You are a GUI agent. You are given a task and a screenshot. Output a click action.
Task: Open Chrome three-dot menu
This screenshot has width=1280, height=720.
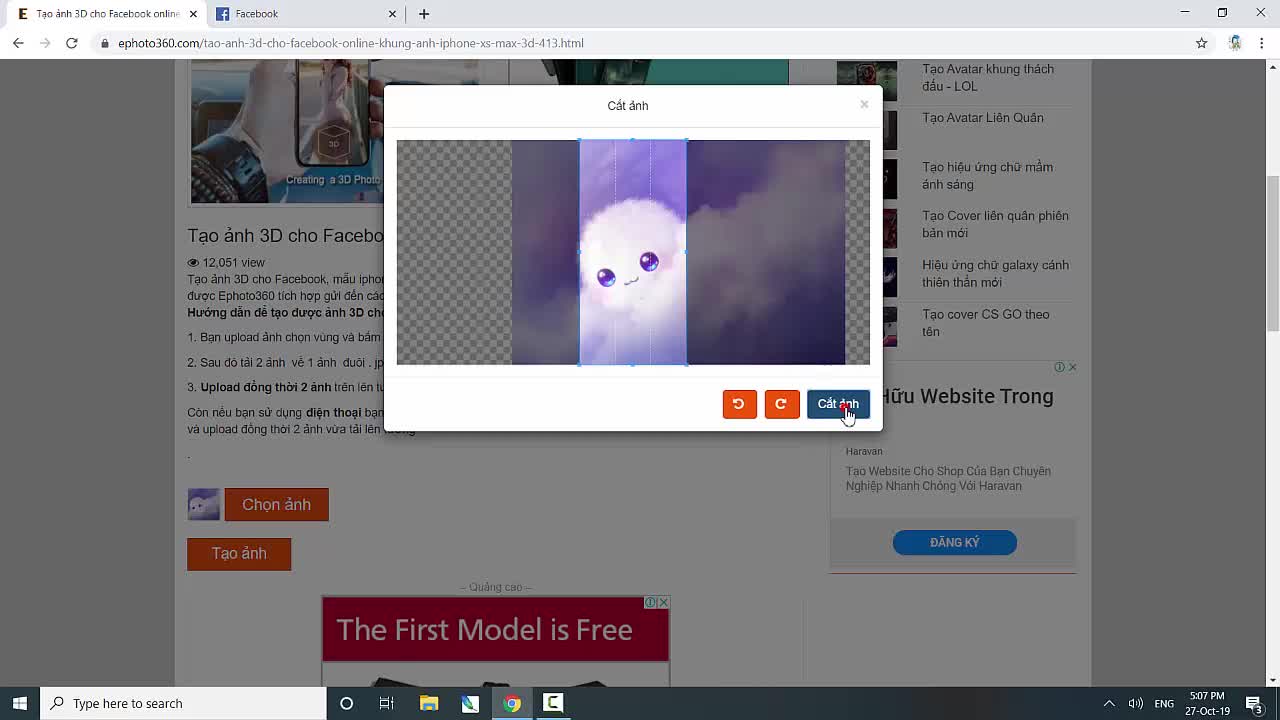[1262, 43]
